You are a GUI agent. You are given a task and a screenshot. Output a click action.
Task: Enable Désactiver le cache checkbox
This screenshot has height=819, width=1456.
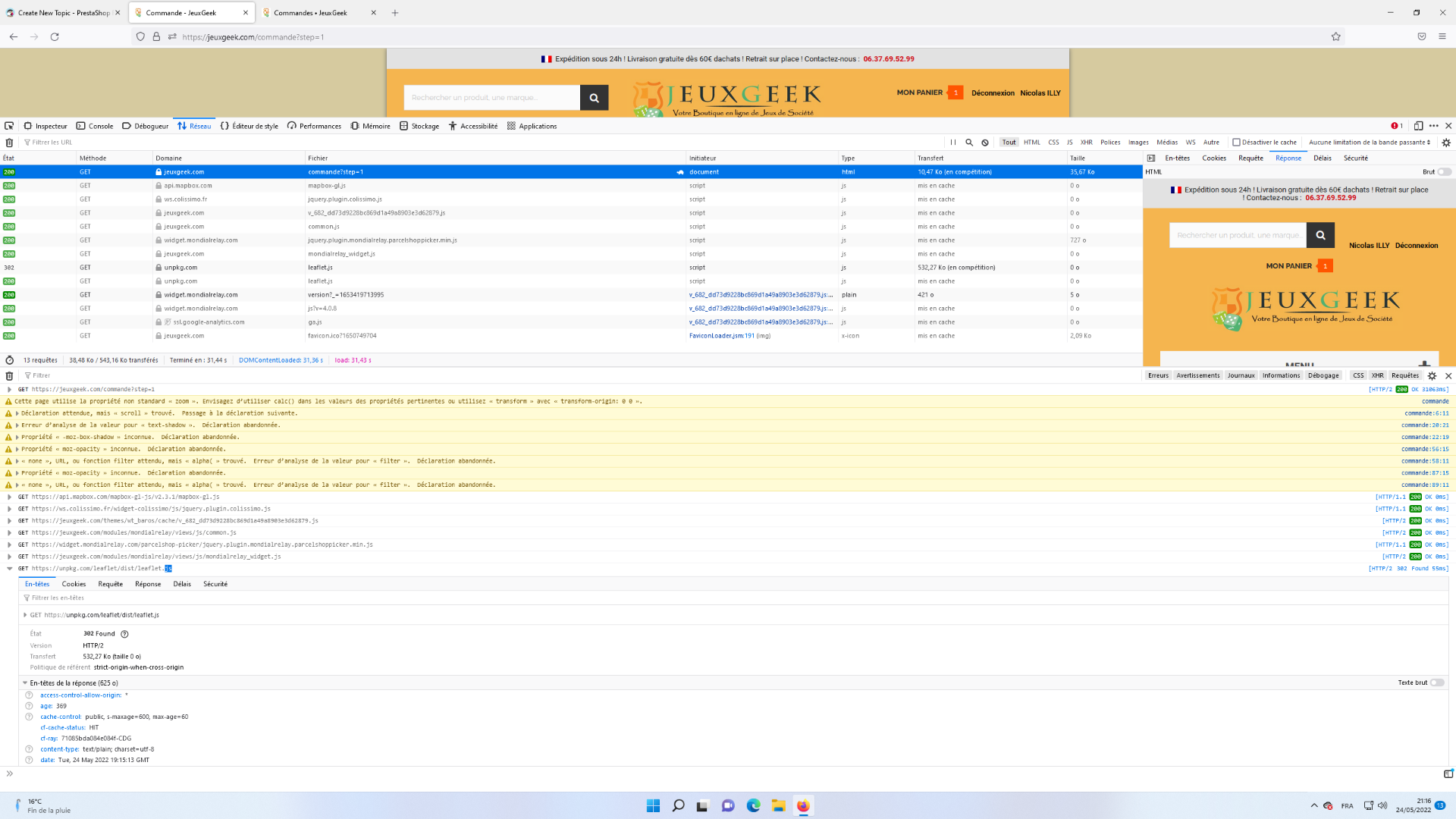[x=1236, y=143]
